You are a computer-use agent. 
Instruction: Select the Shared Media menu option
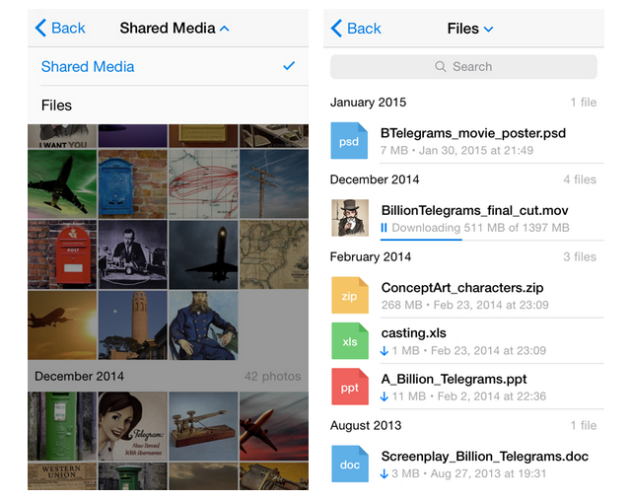[168, 66]
